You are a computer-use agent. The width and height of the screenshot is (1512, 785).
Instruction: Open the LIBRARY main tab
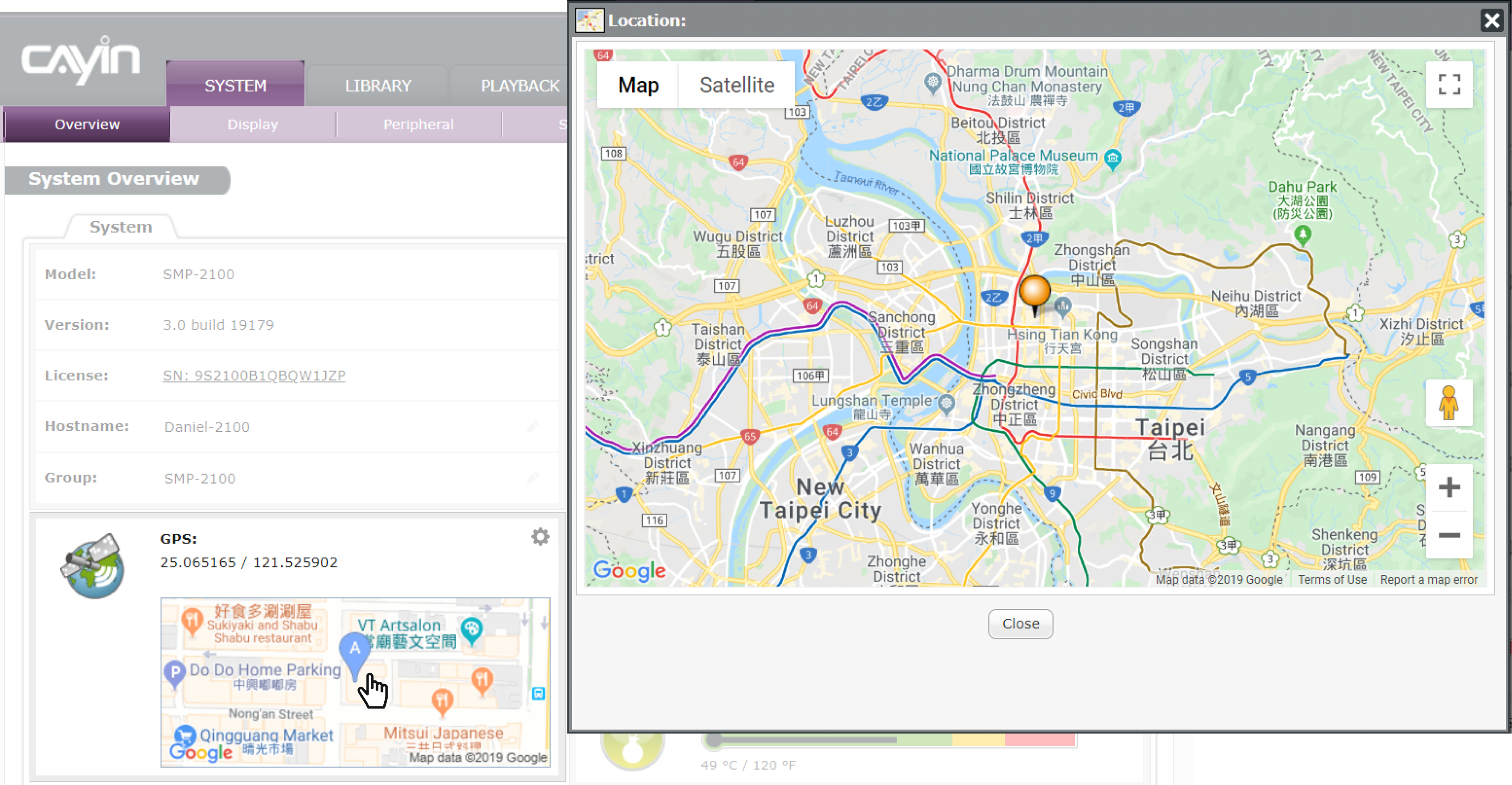pyautogui.click(x=377, y=86)
